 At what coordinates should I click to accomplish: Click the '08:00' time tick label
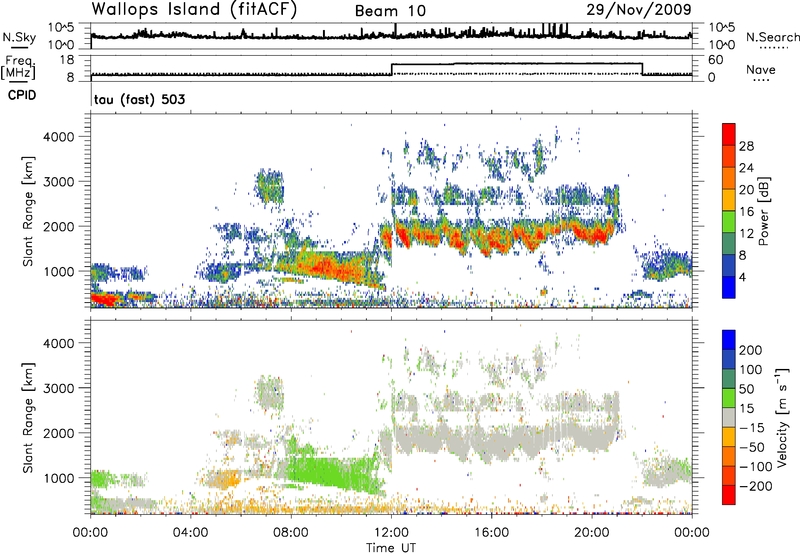[291, 533]
